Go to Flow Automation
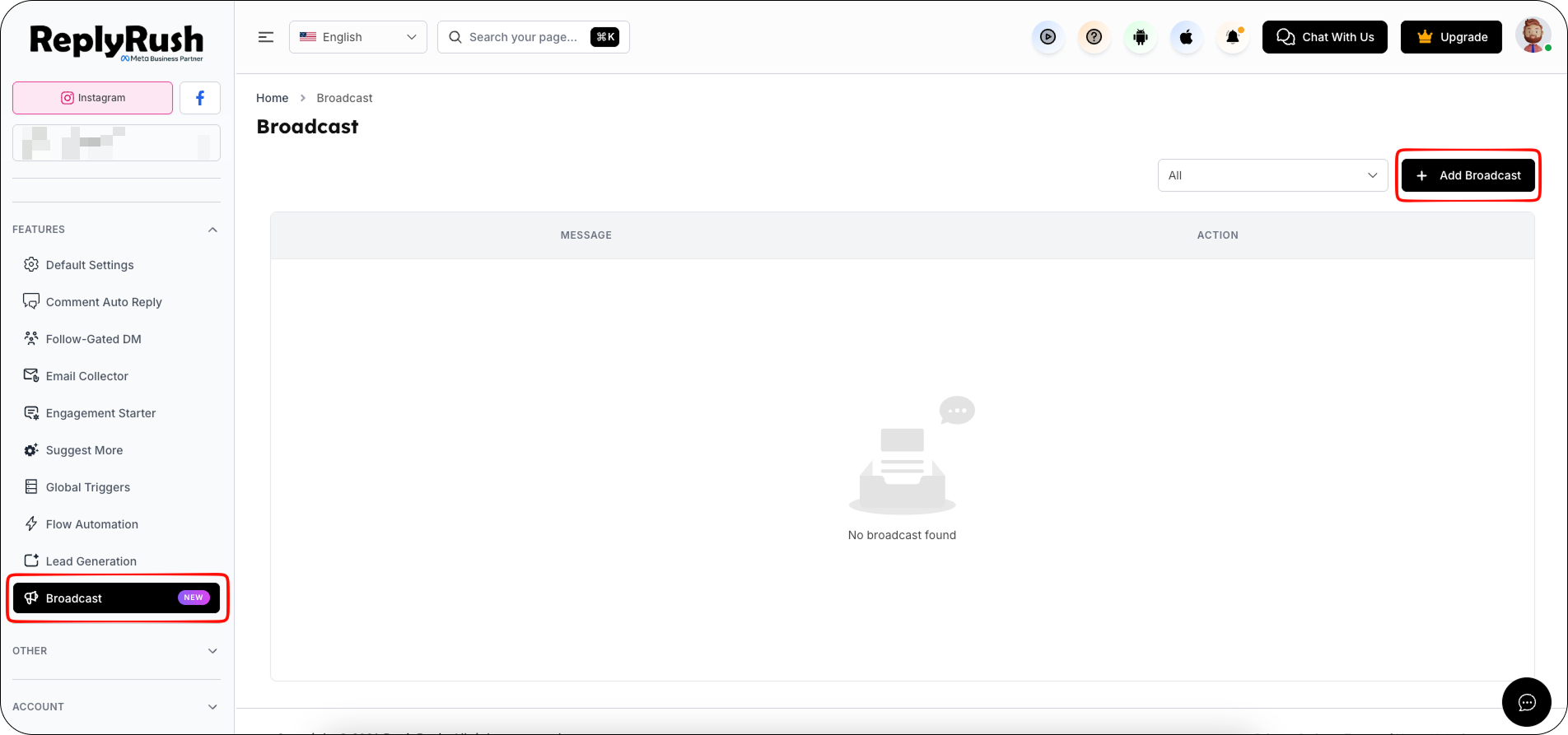Viewport: 1568px width, 735px height. coord(116,524)
